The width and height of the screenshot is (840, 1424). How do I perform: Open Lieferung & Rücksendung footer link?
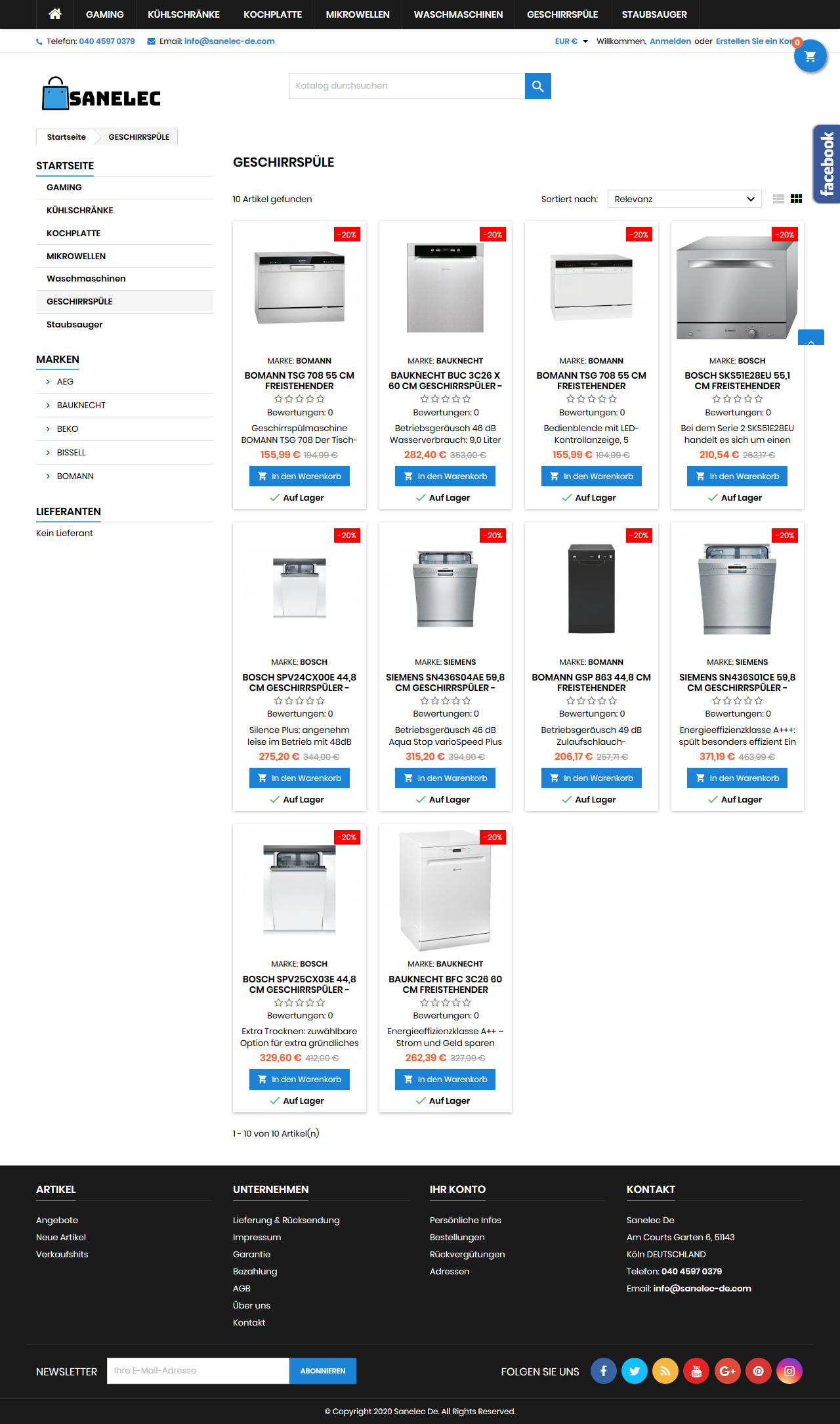coord(286,1221)
